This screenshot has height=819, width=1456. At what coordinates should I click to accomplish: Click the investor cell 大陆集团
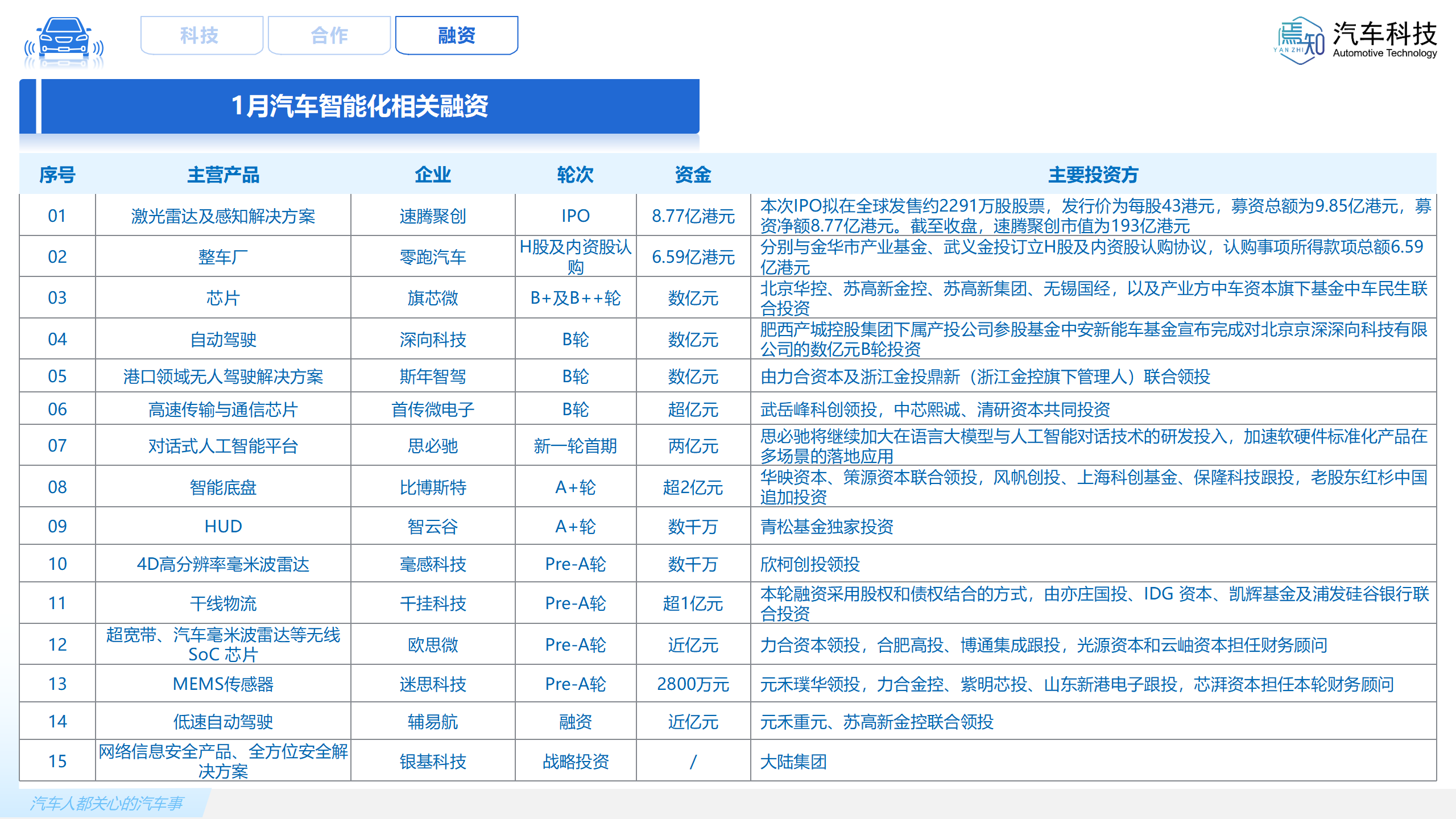[x=1093, y=761]
